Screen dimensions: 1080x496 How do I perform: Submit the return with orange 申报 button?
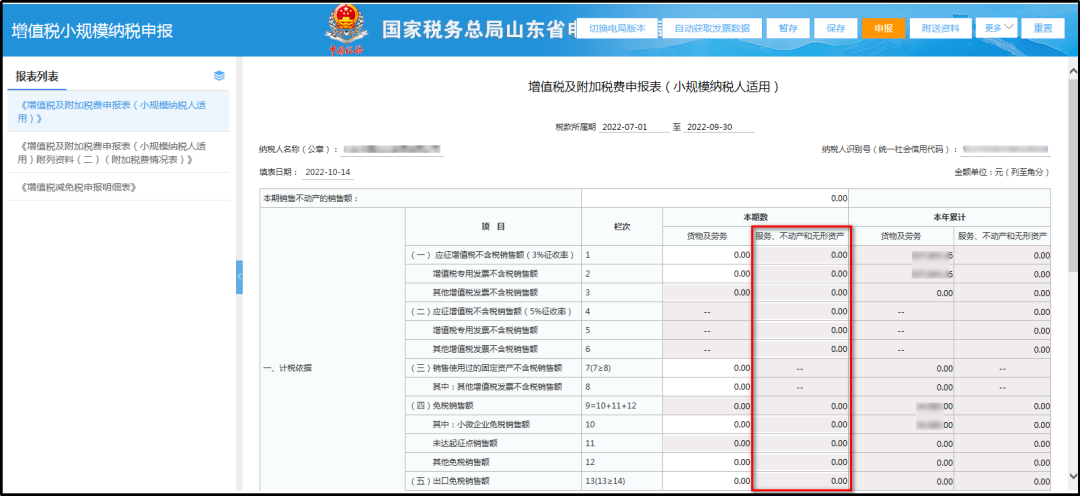click(x=883, y=28)
